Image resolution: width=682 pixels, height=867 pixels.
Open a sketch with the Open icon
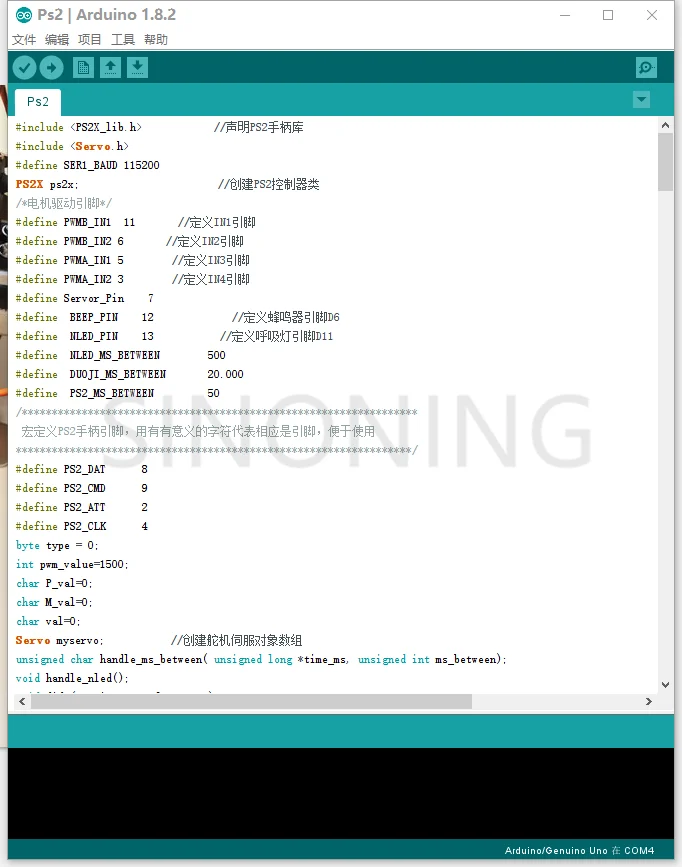click(111, 68)
